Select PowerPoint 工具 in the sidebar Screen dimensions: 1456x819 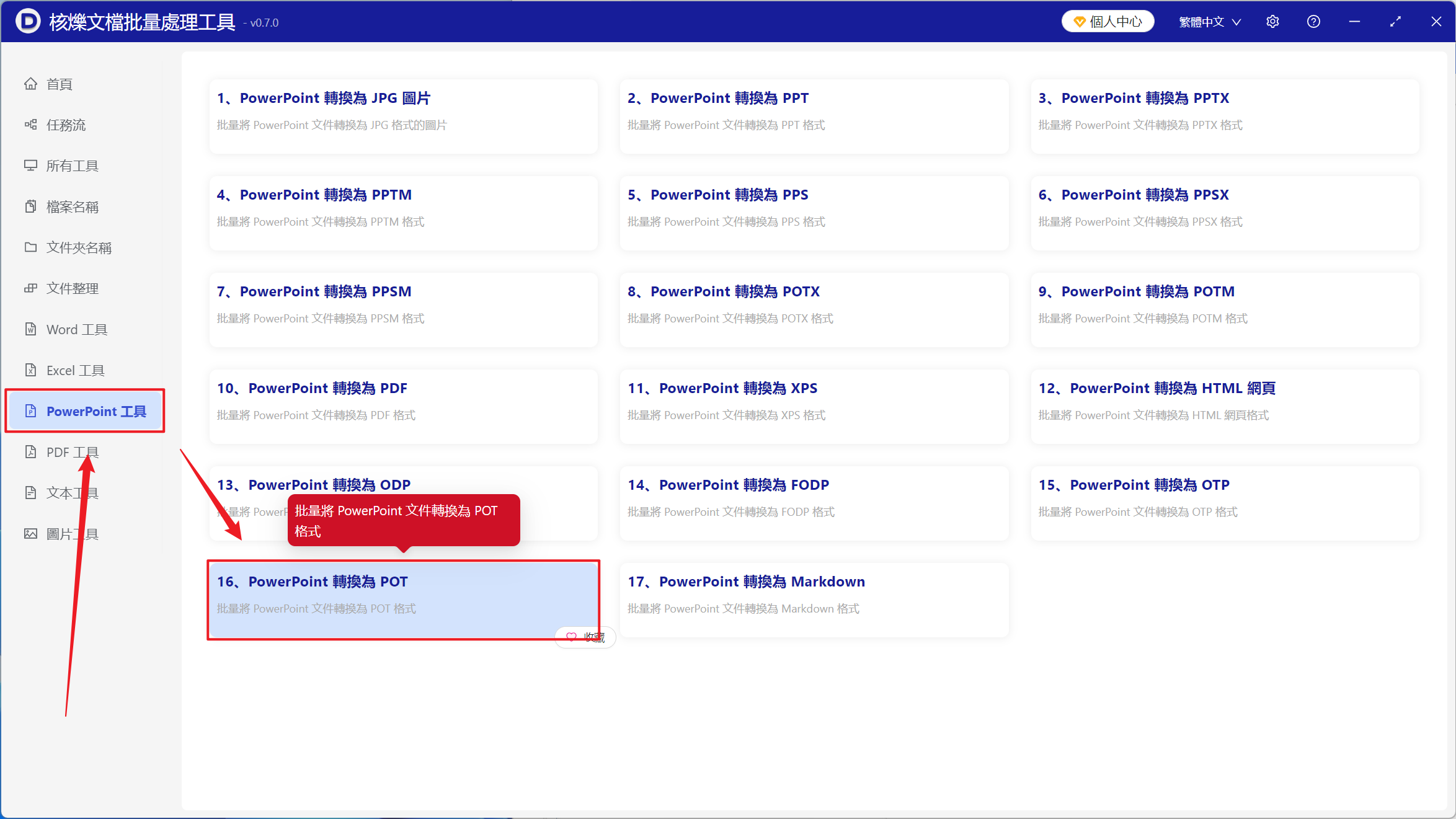coord(85,411)
